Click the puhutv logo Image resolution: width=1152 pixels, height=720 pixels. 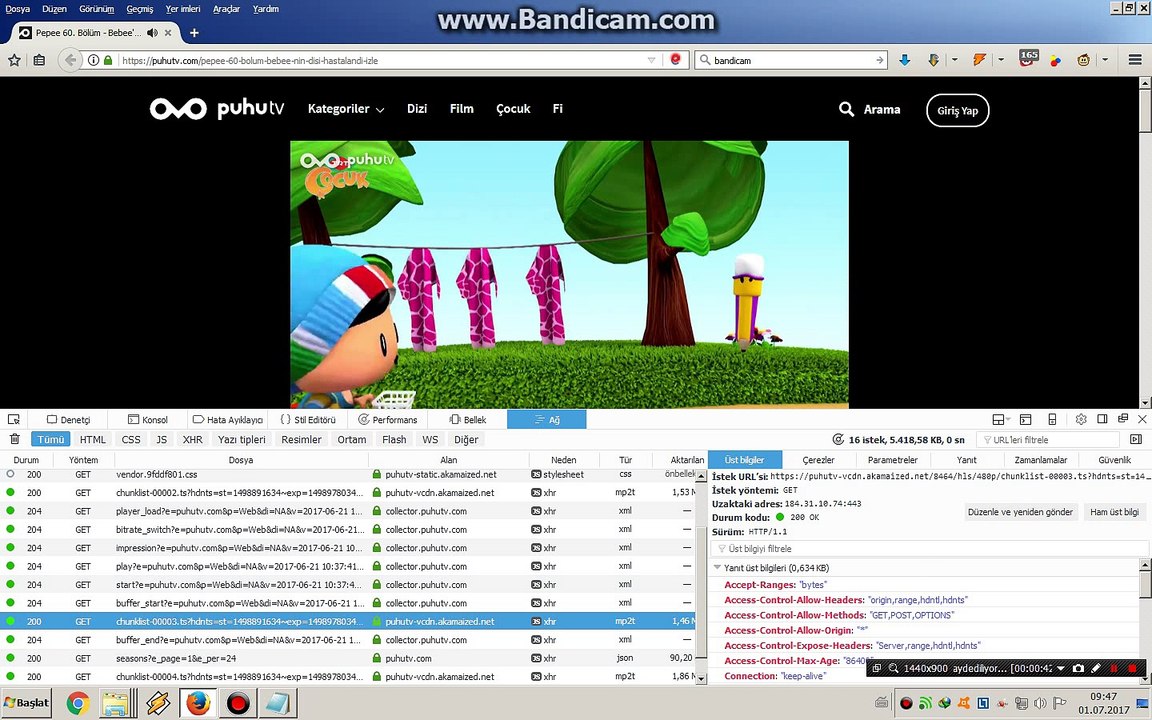pyautogui.click(x=217, y=109)
